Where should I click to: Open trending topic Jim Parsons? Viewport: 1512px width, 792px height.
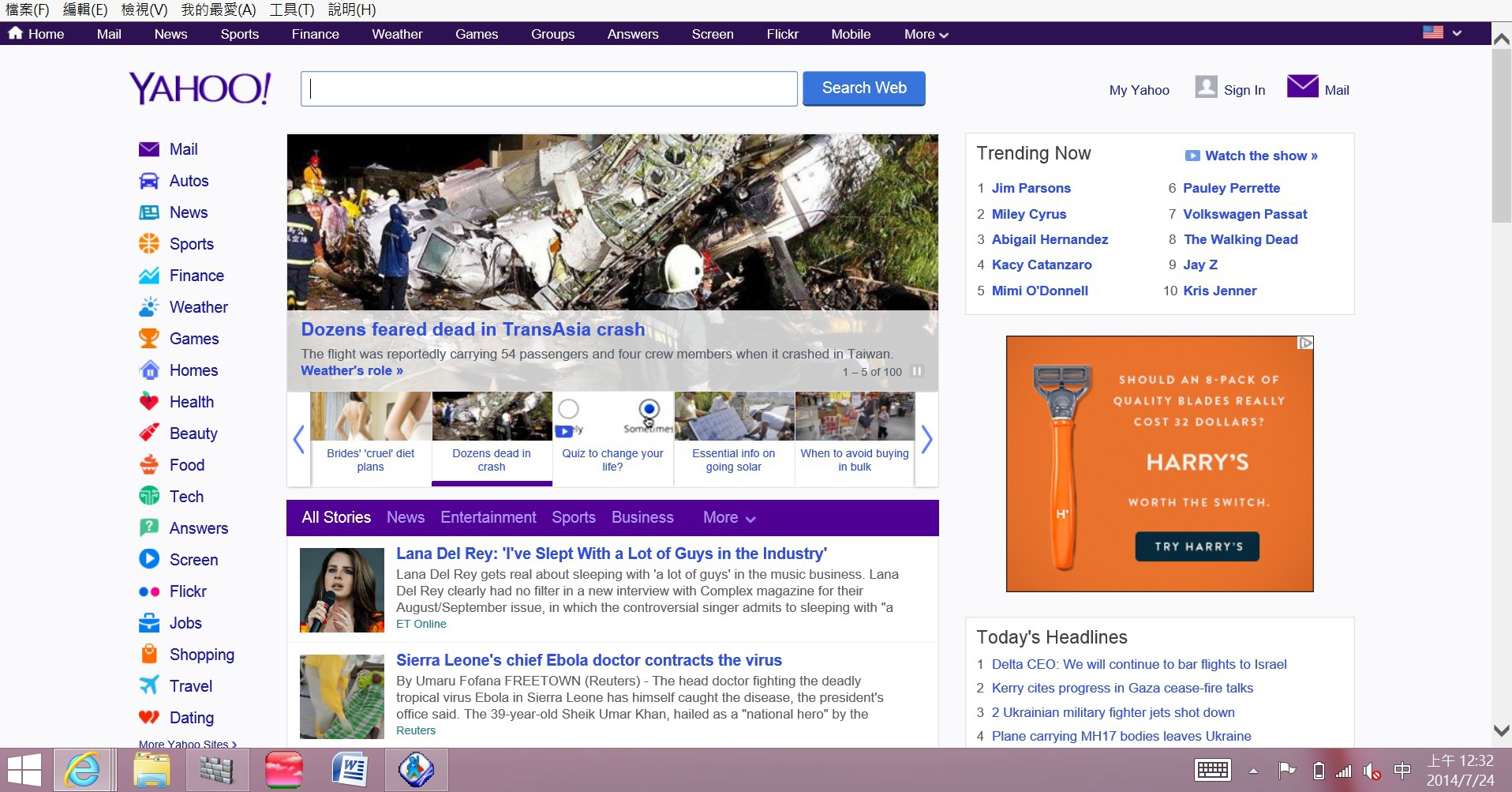1031,188
